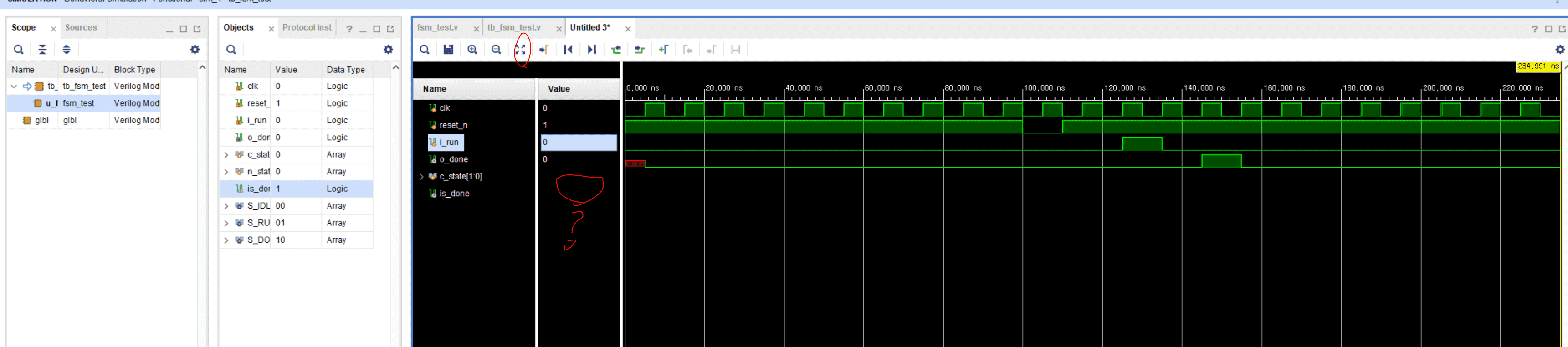Search the waveform window with the magnifier icon
The width and height of the screenshot is (1568, 347).
425,49
